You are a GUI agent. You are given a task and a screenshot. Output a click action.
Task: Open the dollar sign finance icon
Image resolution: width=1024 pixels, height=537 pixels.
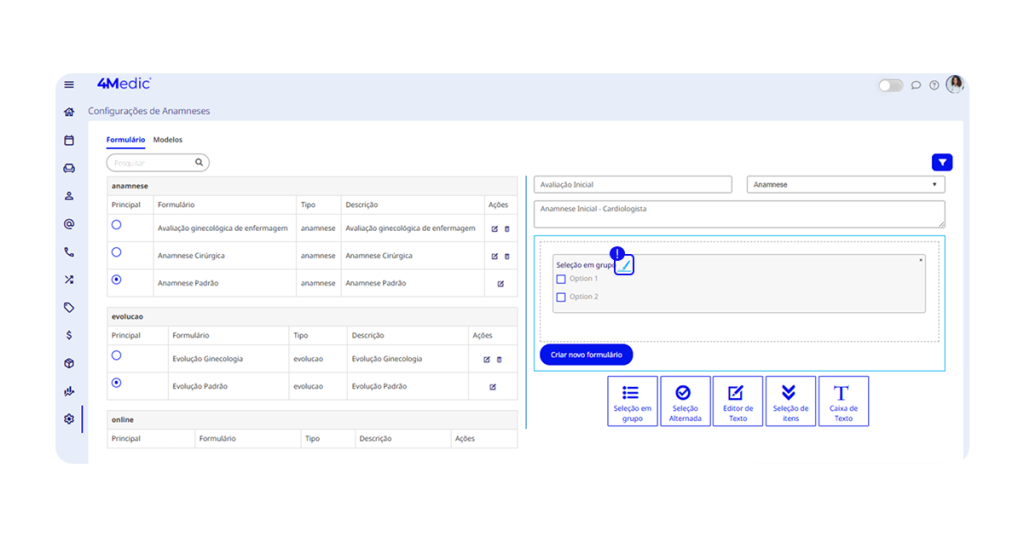point(69,336)
